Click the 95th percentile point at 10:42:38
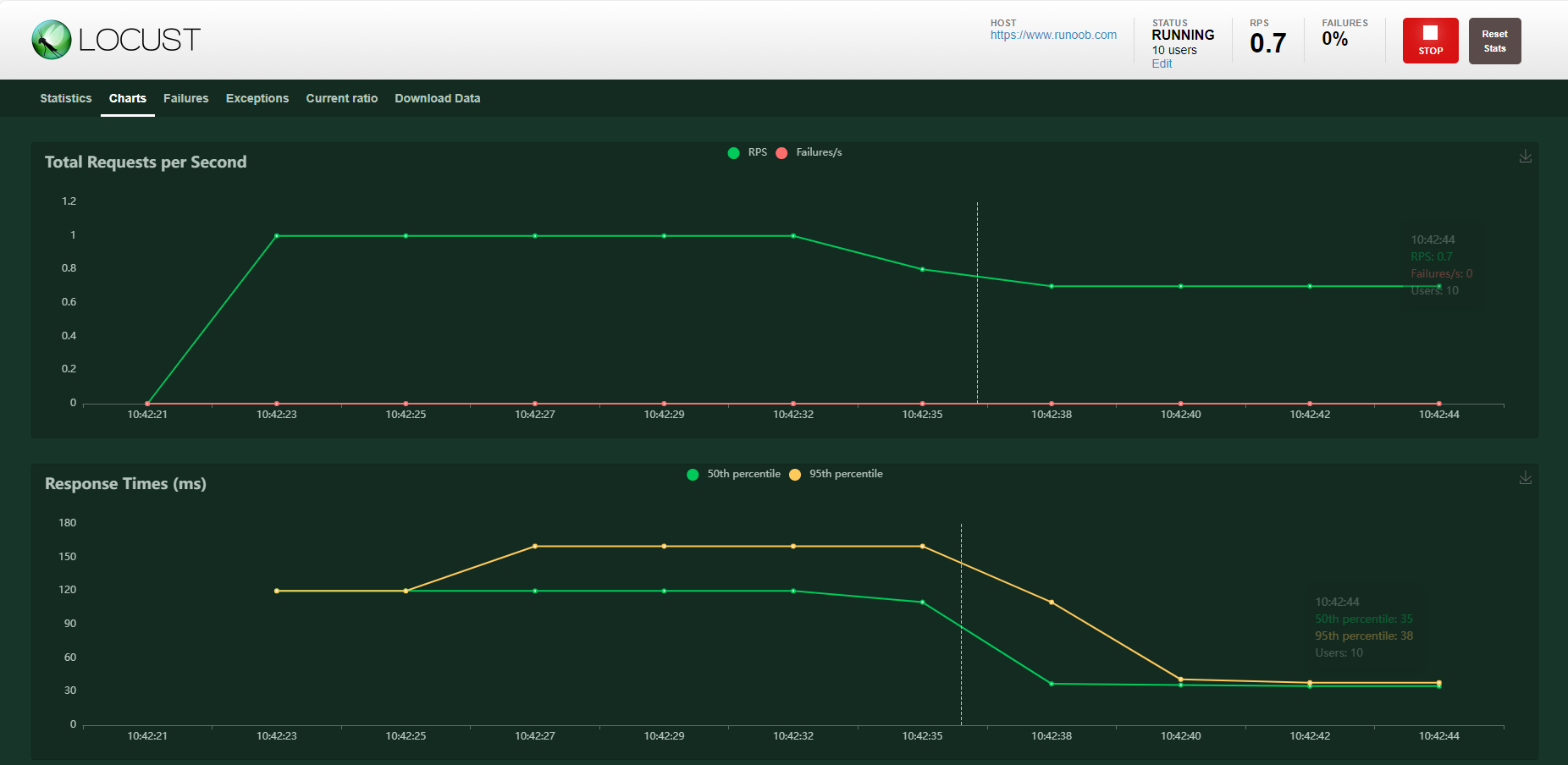 point(1052,603)
